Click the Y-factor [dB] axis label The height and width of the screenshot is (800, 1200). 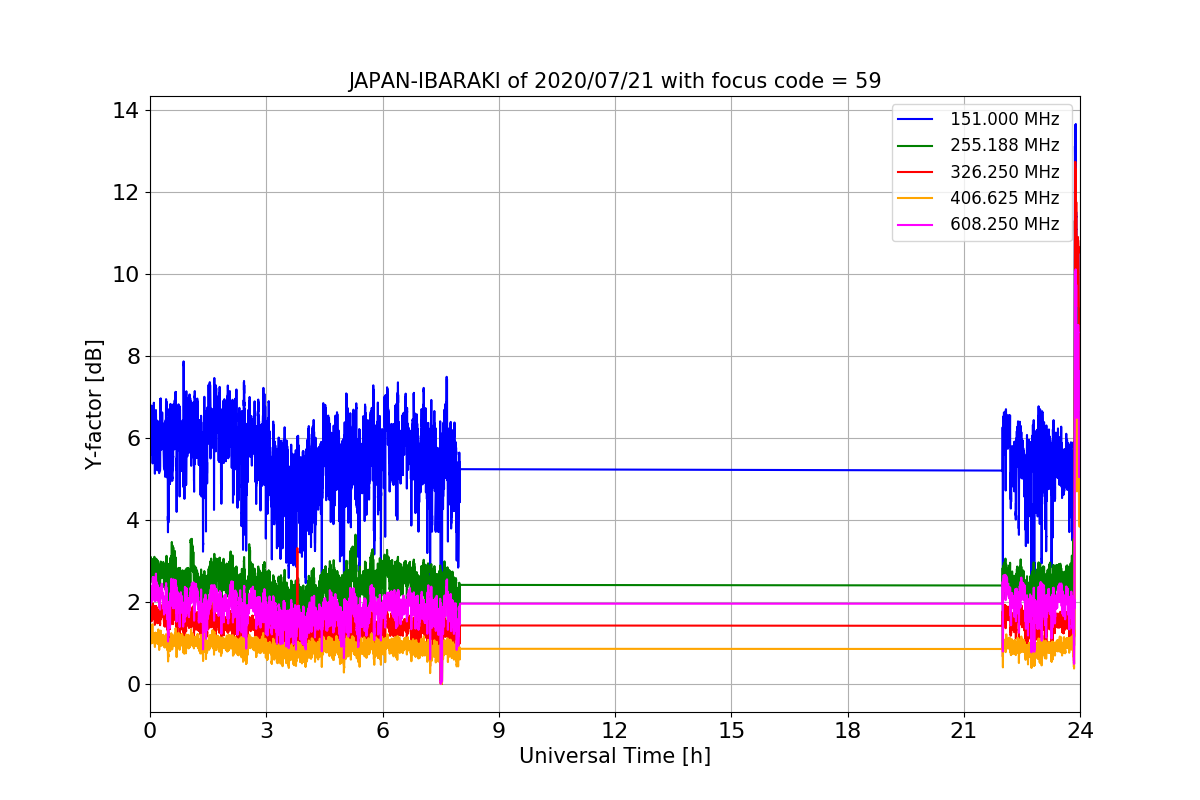coord(94,404)
